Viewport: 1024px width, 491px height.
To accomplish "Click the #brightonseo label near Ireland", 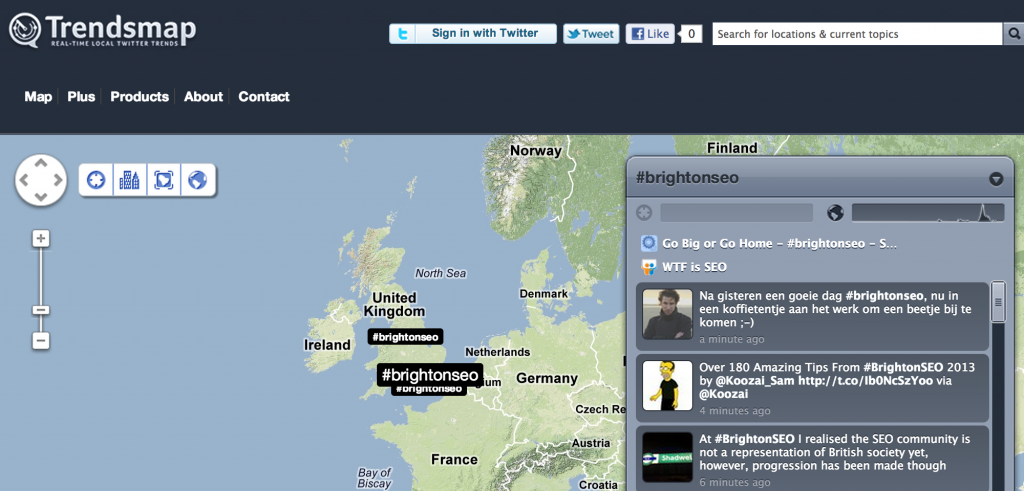I will click(406, 337).
